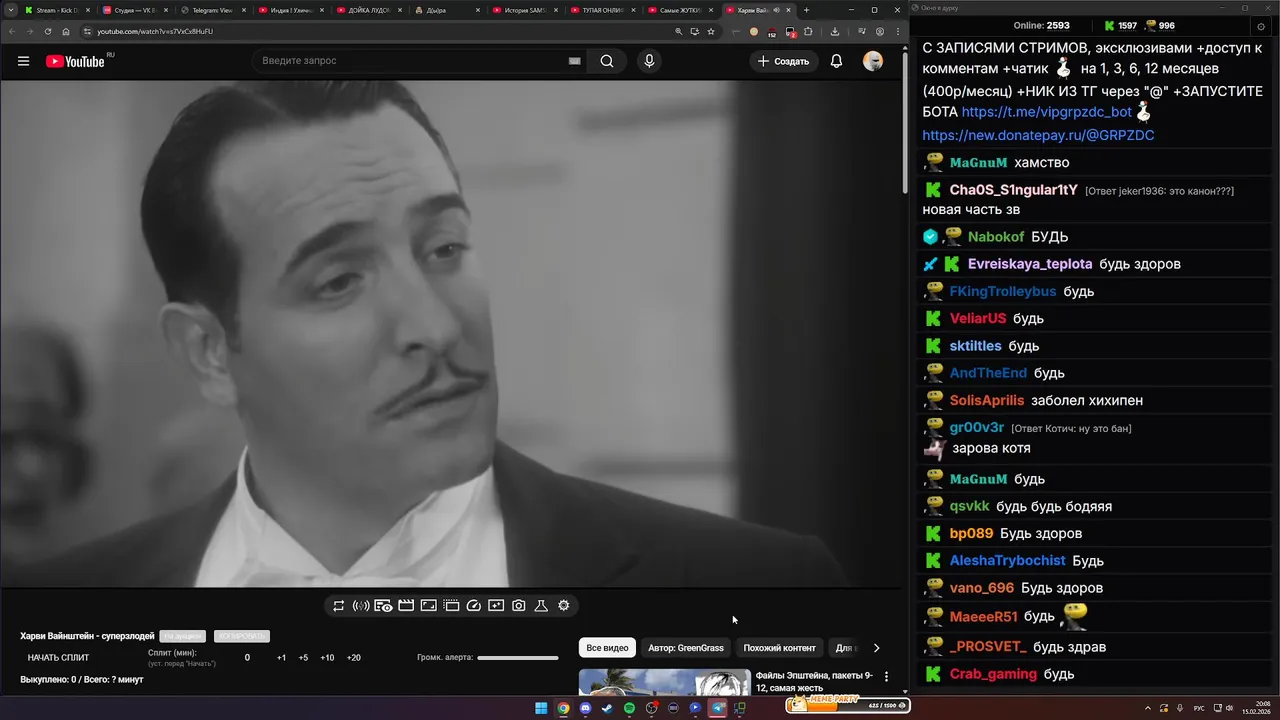The height and width of the screenshot is (720, 1280).
Task: Click the browser address bar URL
Action: click(x=155, y=31)
